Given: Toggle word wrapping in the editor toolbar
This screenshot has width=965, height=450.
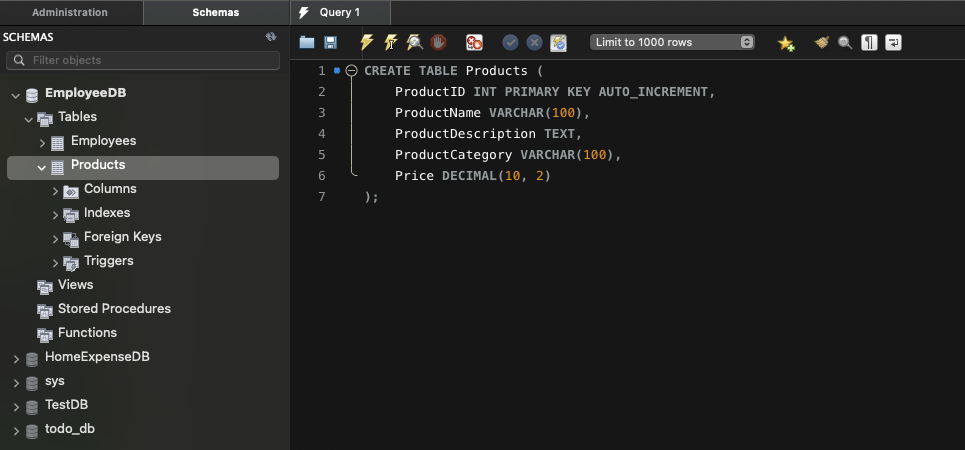Looking at the screenshot, I should [893, 43].
